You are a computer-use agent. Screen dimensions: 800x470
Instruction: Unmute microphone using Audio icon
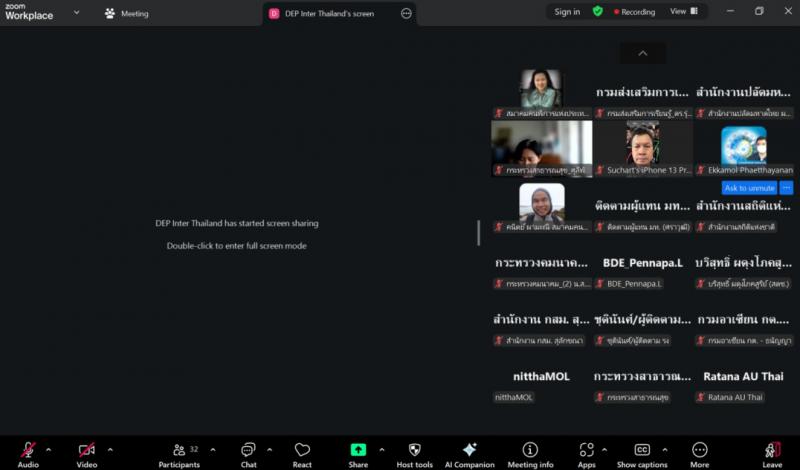(28, 449)
